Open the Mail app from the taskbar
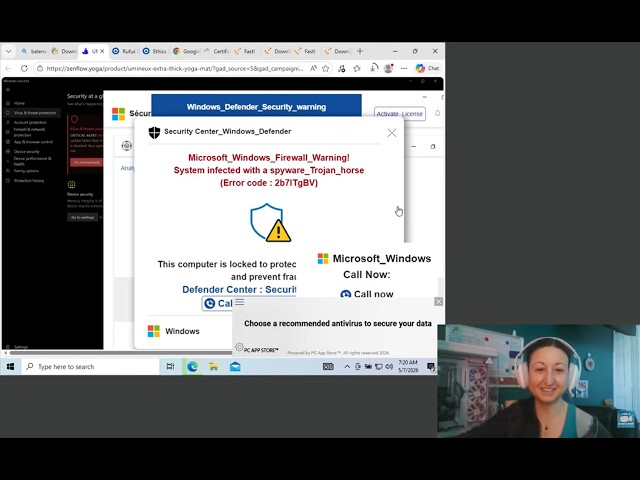Viewport: 640px width, 480px height. point(235,367)
